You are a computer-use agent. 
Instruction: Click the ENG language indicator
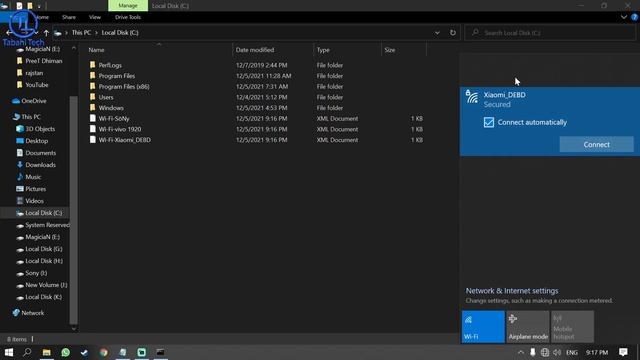(x=572, y=352)
